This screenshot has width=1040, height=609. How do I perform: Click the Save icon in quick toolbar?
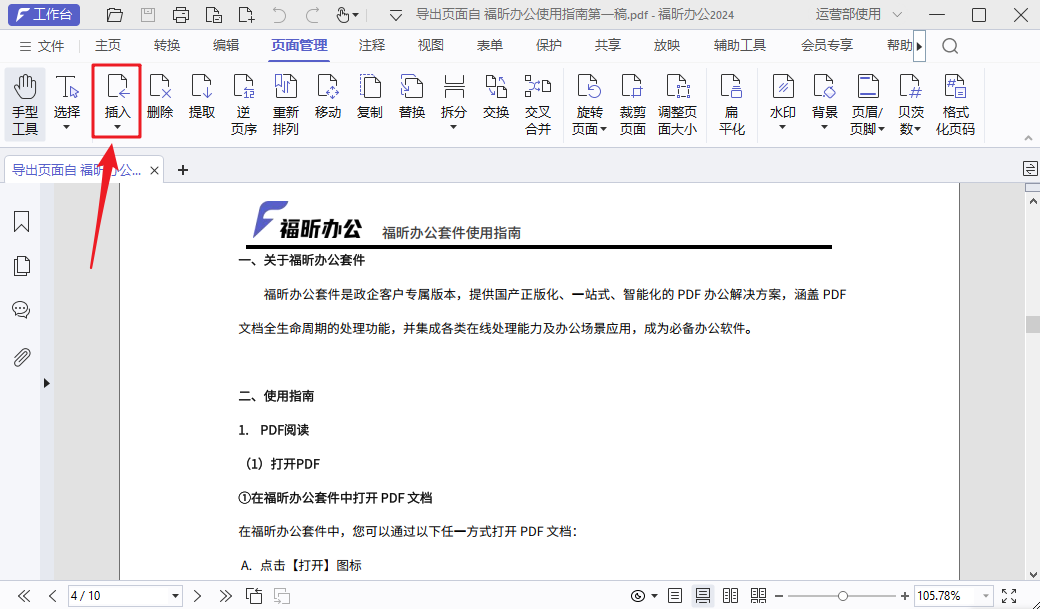[x=147, y=15]
